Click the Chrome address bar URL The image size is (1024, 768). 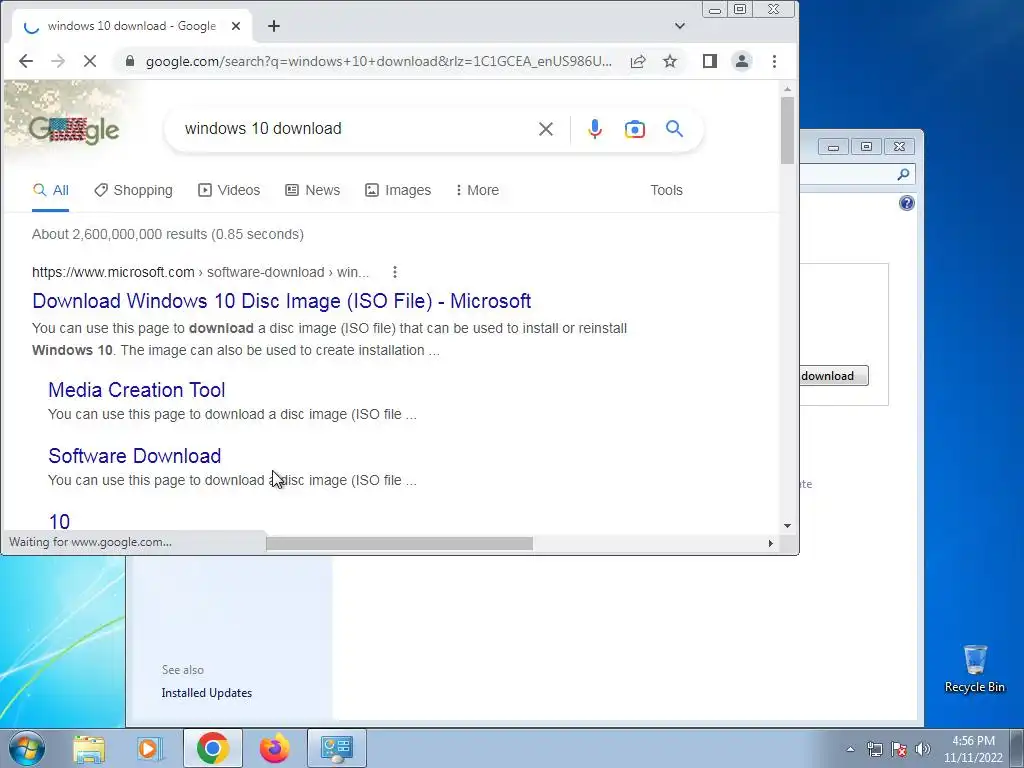[379, 61]
